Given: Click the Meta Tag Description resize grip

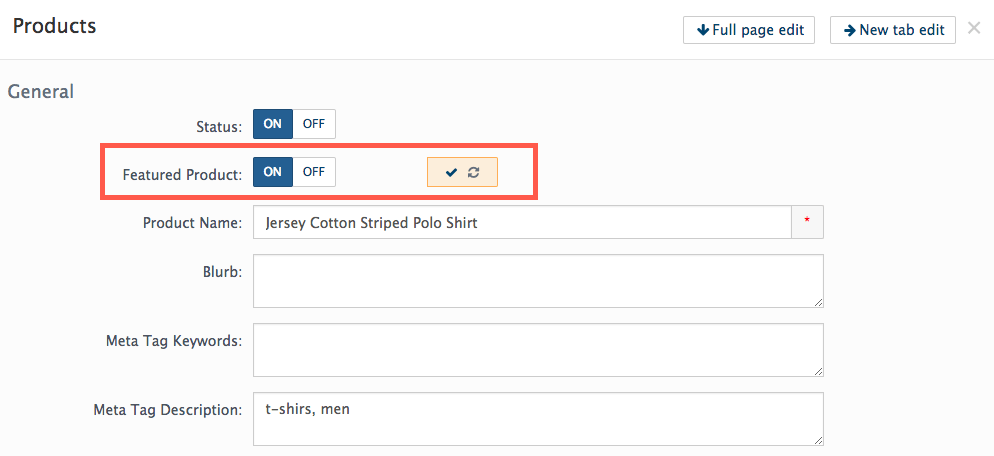Looking at the screenshot, I should [x=818, y=441].
